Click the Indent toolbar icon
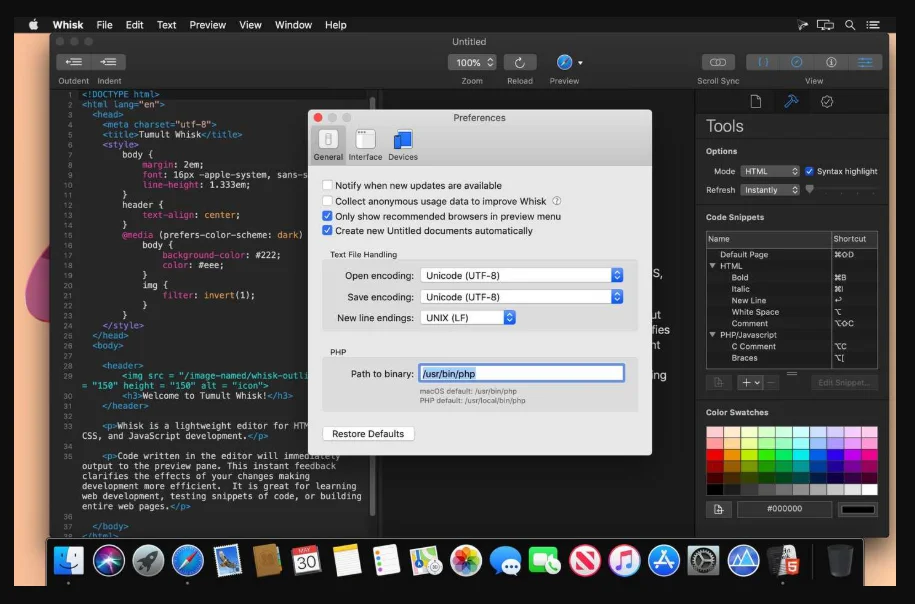 (x=109, y=62)
